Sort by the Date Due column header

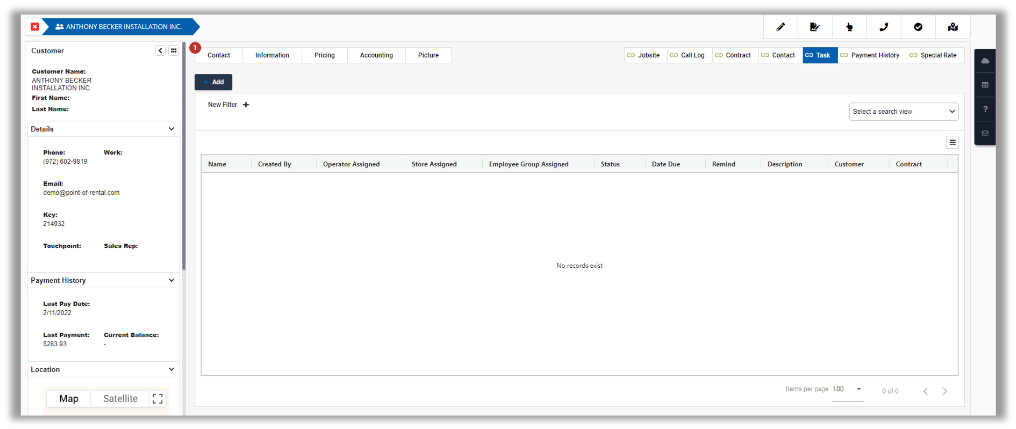pos(666,165)
